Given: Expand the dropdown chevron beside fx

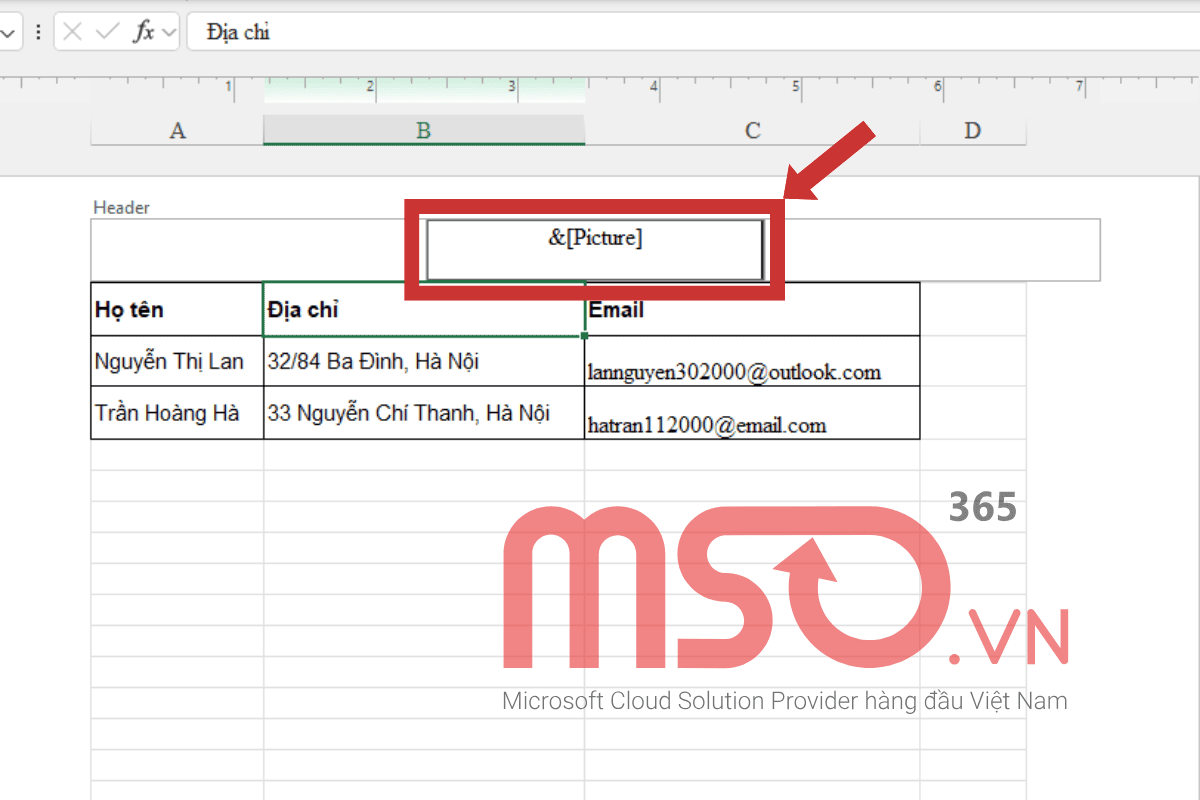Looking at the screenshot, I should coord(168,32).
